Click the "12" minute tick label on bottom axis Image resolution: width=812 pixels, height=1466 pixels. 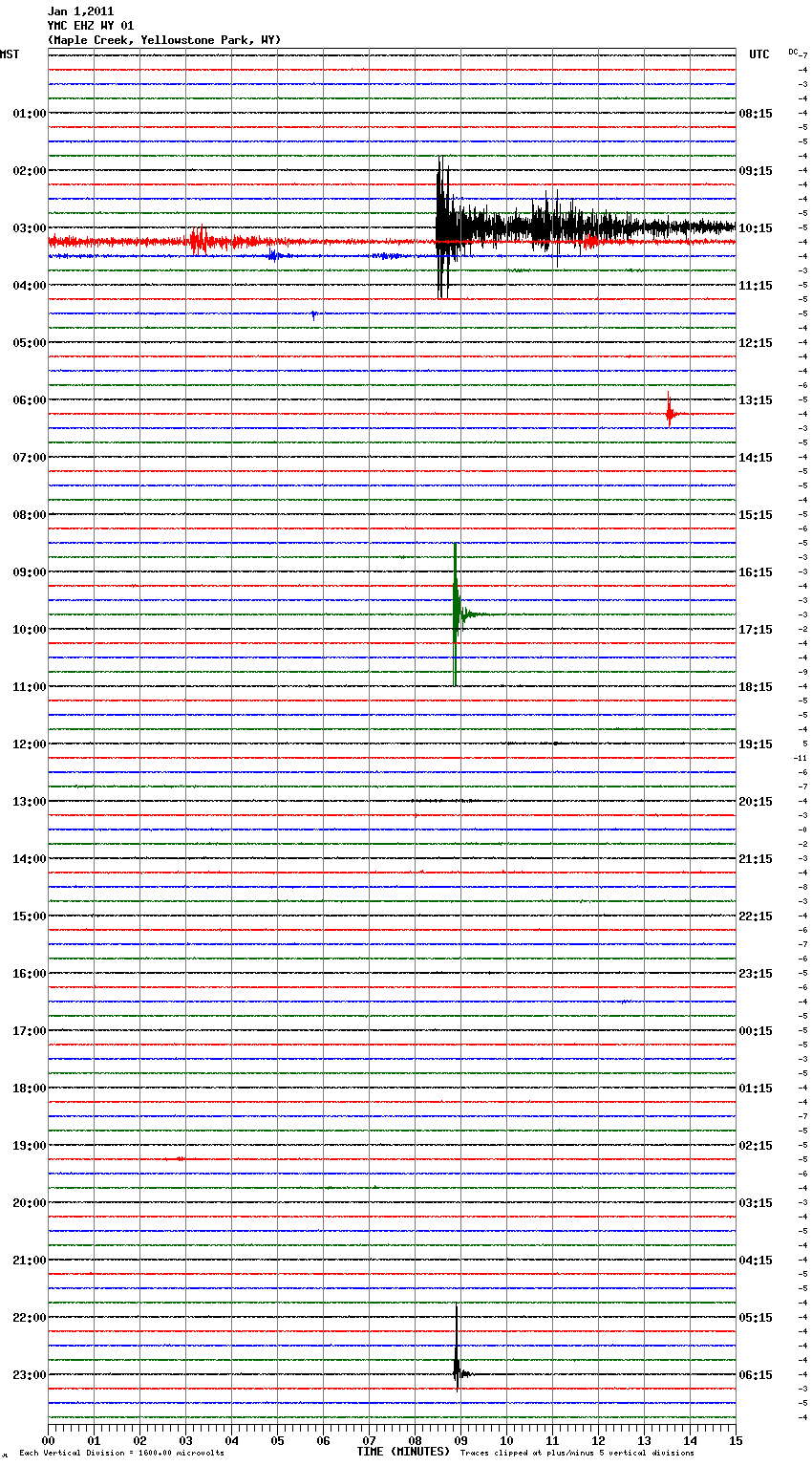tap(598, 1440)
